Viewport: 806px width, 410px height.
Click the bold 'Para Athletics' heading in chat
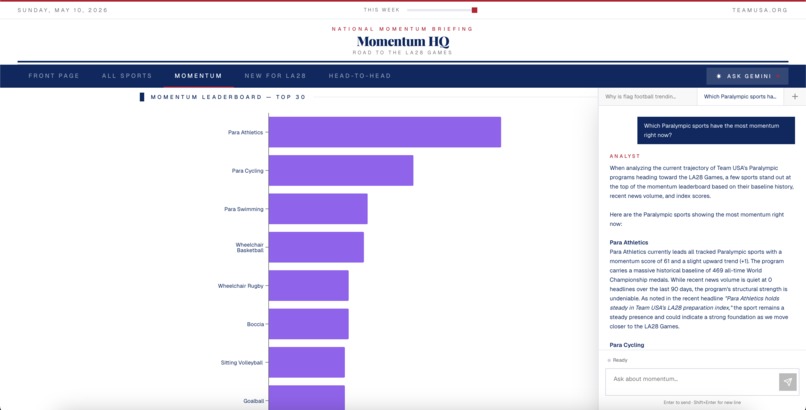pos(629,243)
